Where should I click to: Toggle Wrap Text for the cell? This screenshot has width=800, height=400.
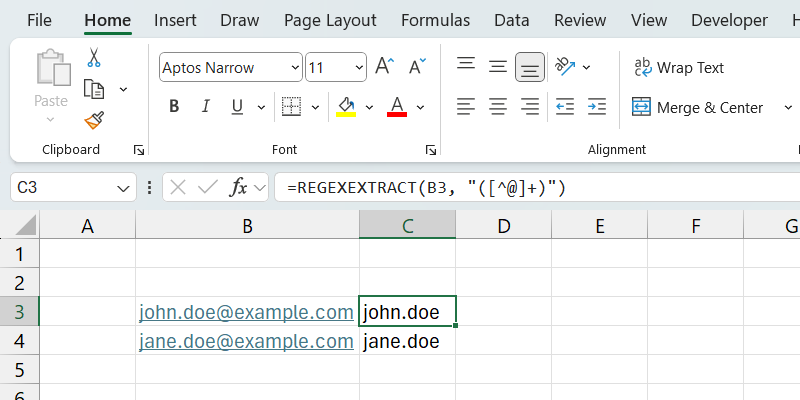(679, 68)
